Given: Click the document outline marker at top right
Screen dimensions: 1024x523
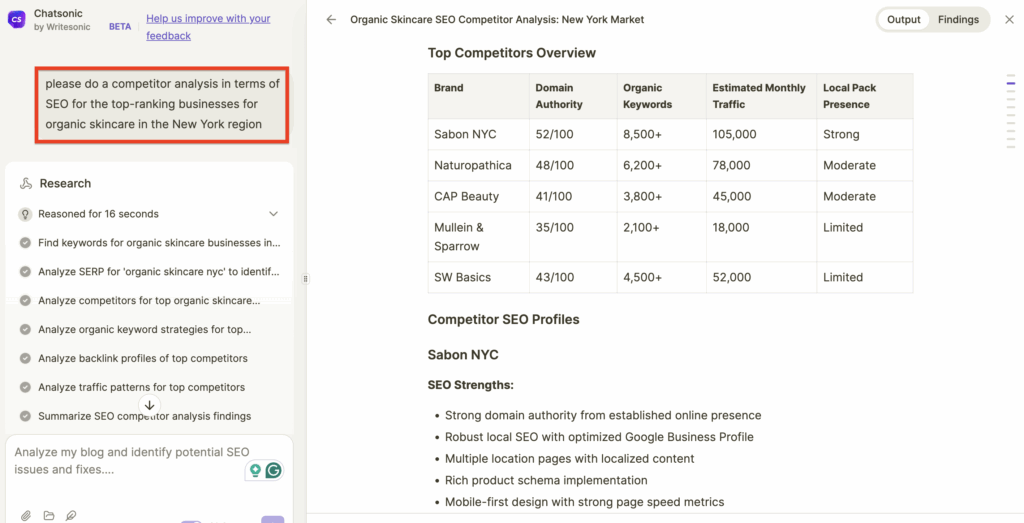Looking at the screenshot, I should pos(1011,84).
